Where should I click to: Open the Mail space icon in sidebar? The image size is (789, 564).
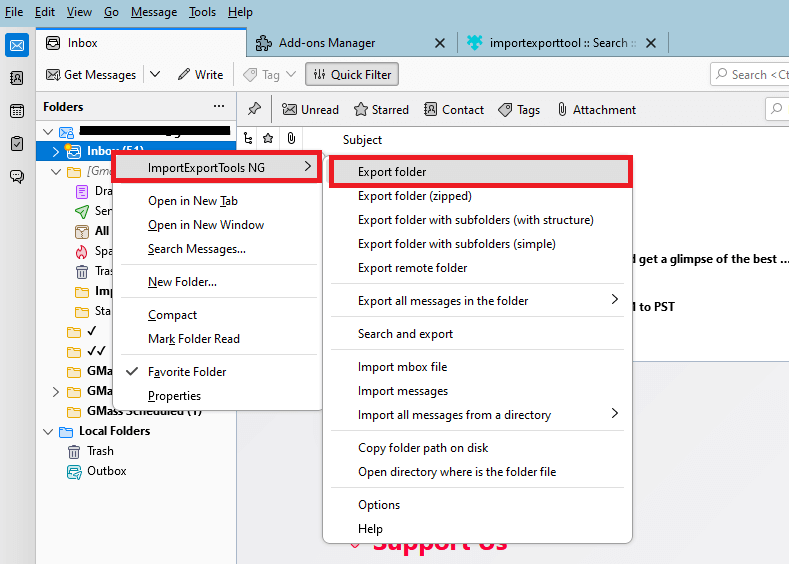(x=17, y=45)
